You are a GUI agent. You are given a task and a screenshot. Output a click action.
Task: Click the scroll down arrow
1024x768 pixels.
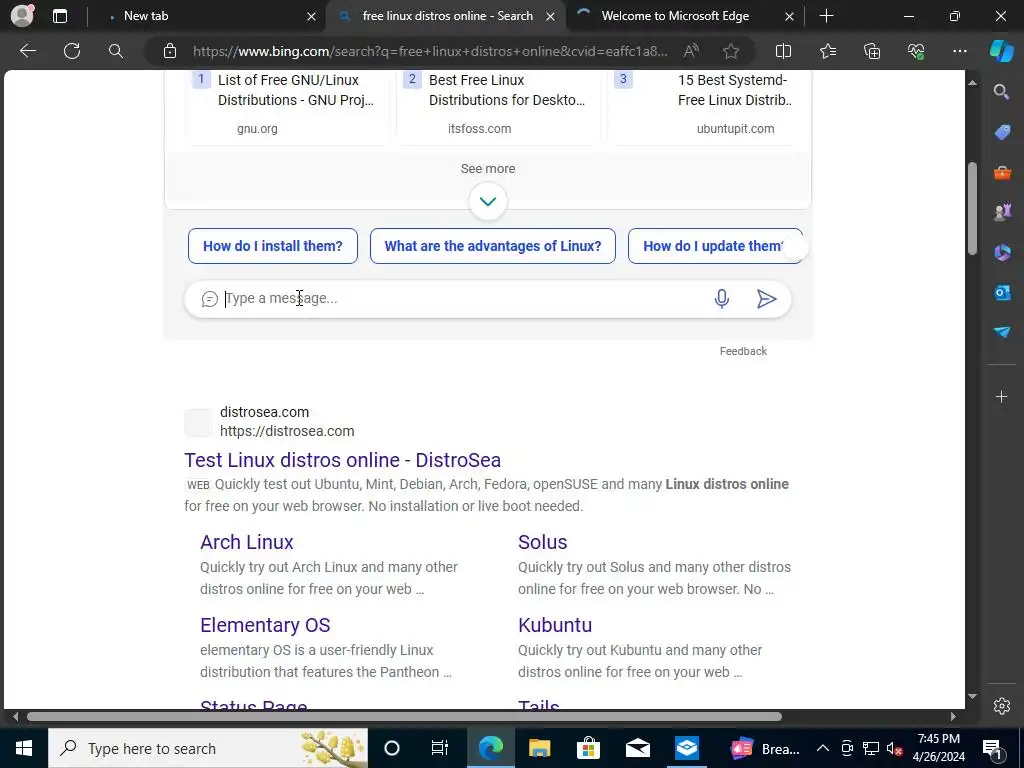pos(972,696)
